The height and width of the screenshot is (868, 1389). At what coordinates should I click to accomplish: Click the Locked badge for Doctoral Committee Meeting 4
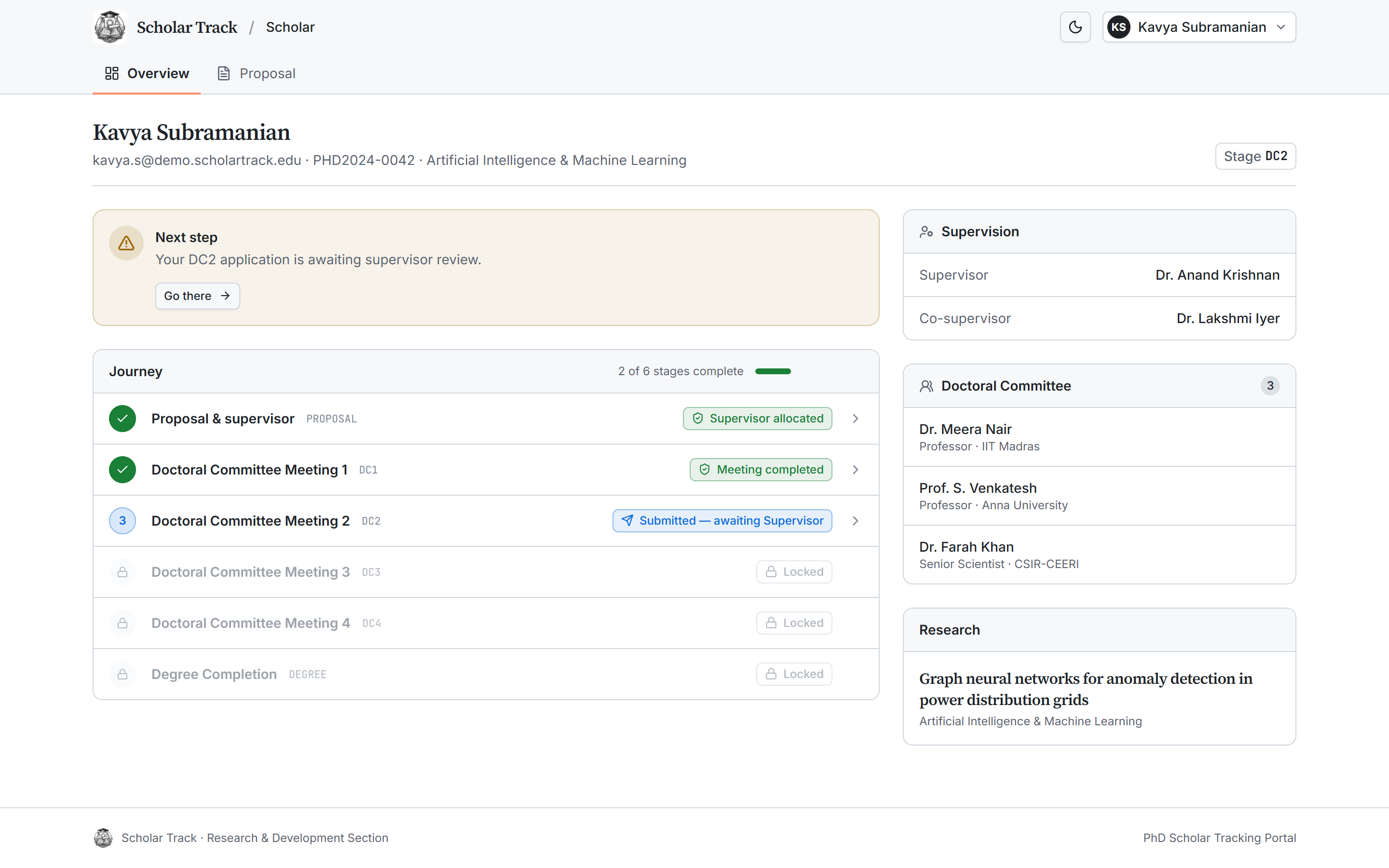pyautogui.click(x=794, y=623)
